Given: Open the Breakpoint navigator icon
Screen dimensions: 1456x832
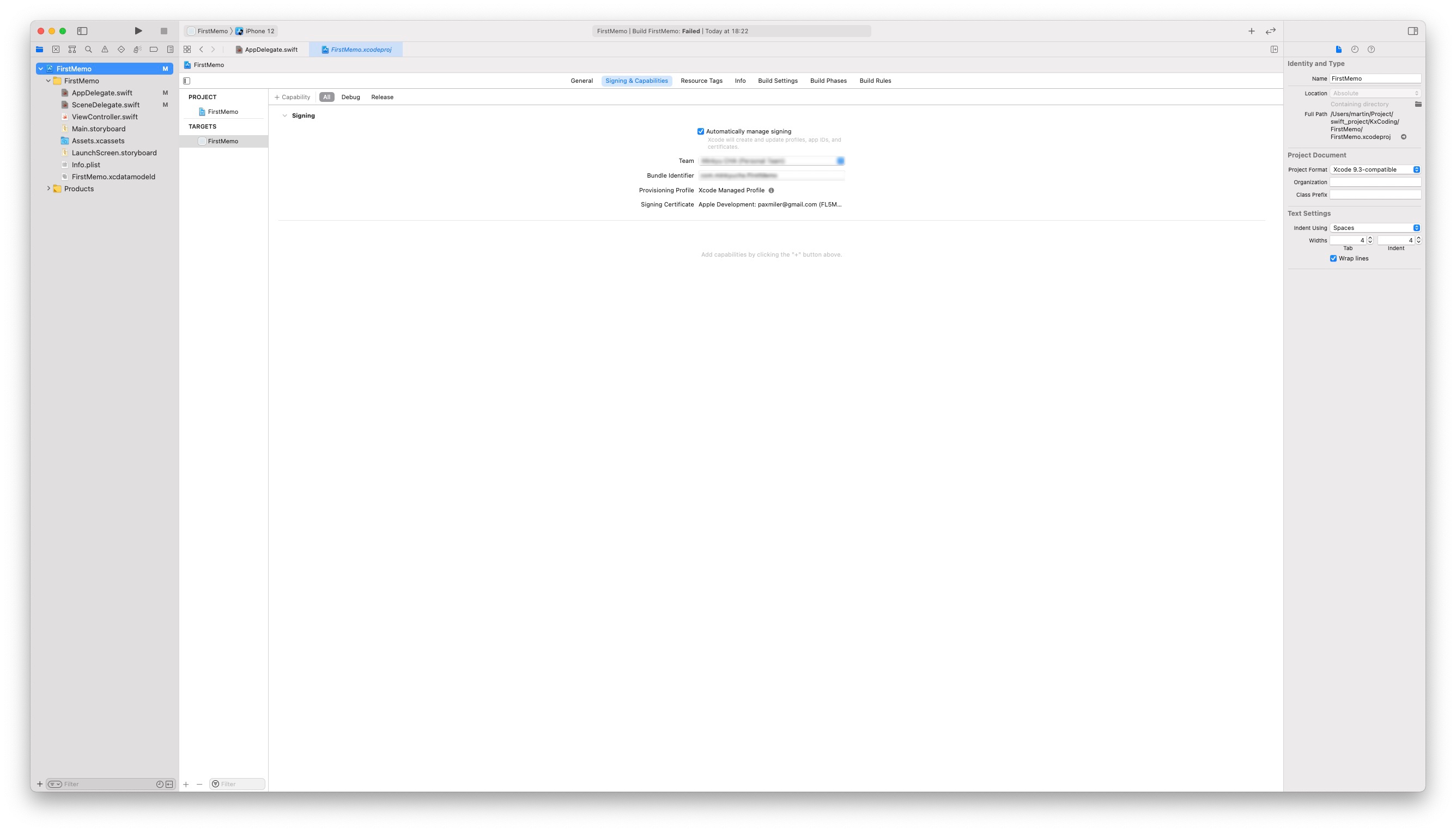Looking at the screenshot, I should 154,50.
